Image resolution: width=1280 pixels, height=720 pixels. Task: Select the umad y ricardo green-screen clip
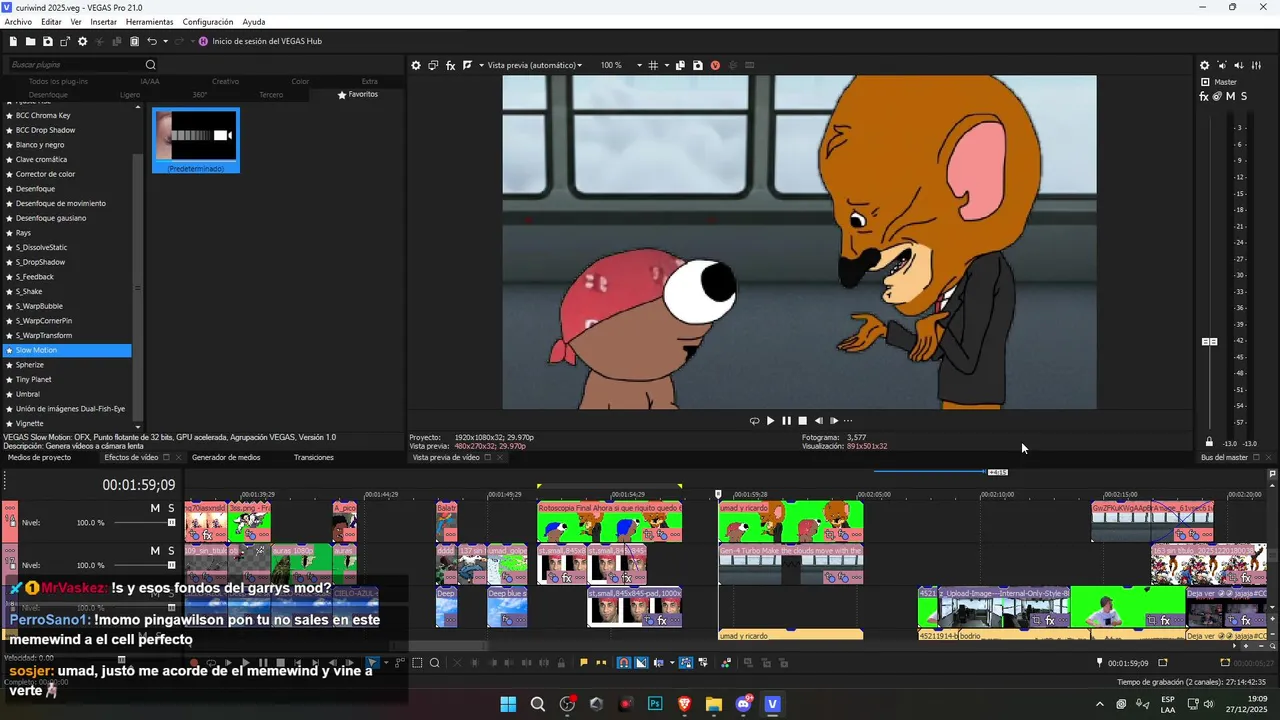pos(790,521)
